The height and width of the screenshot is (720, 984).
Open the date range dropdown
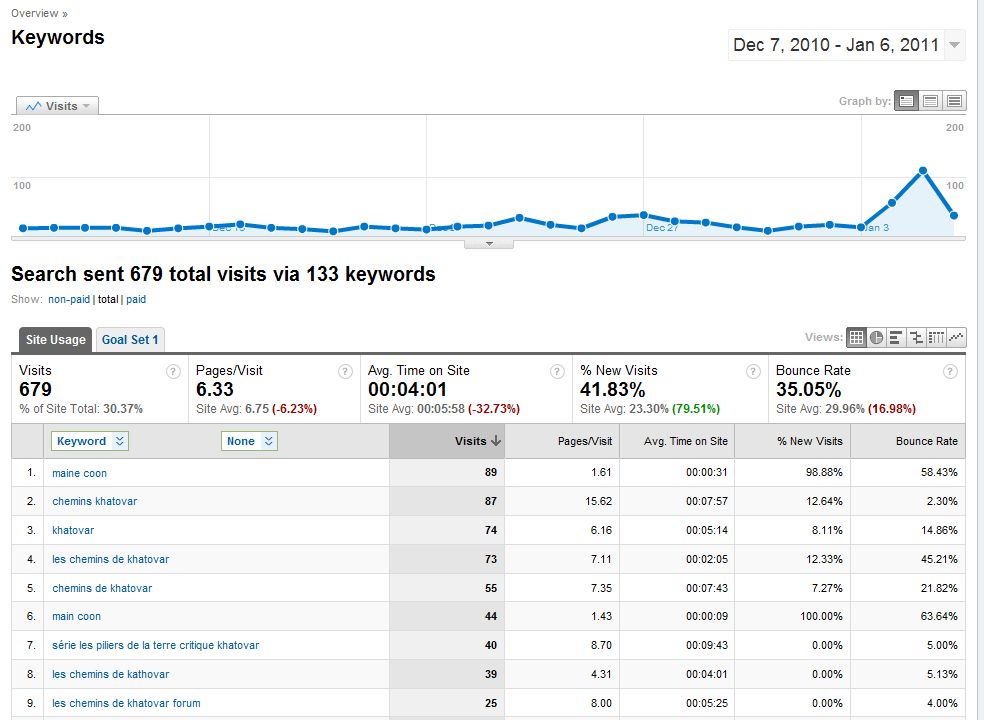tap(955, 45)
